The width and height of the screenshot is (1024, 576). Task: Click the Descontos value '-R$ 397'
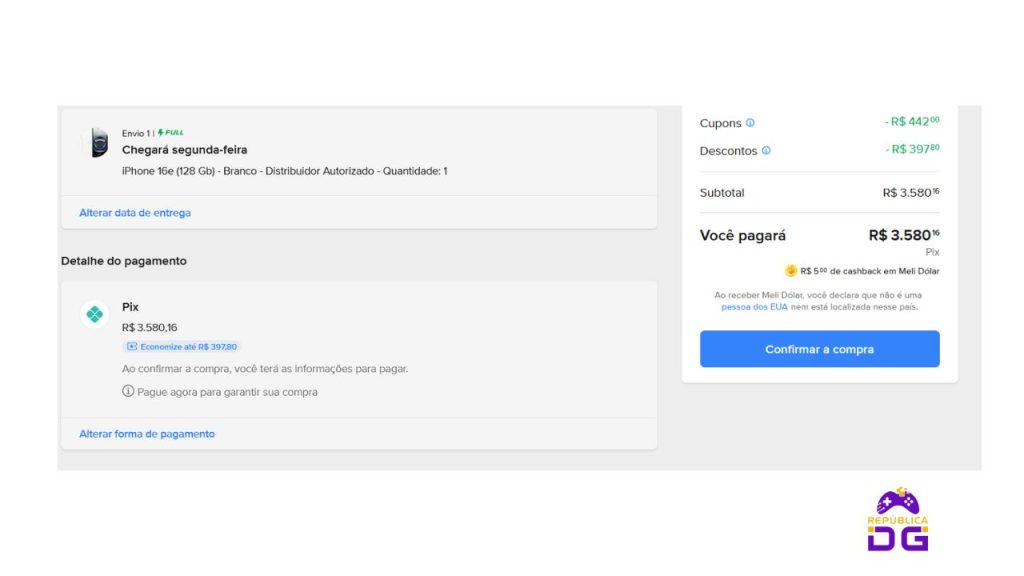(x=912, y=149)
